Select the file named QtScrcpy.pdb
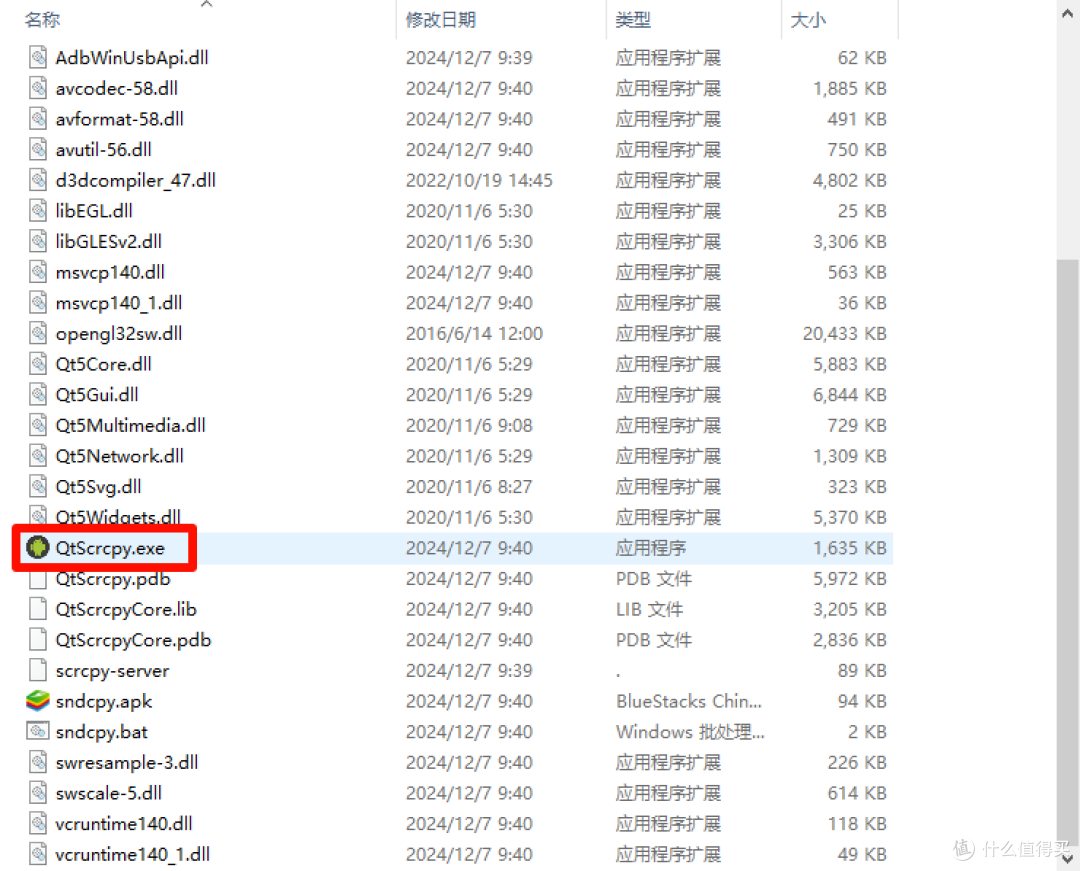Viewport: 1080px width, 871px height. 113,579
